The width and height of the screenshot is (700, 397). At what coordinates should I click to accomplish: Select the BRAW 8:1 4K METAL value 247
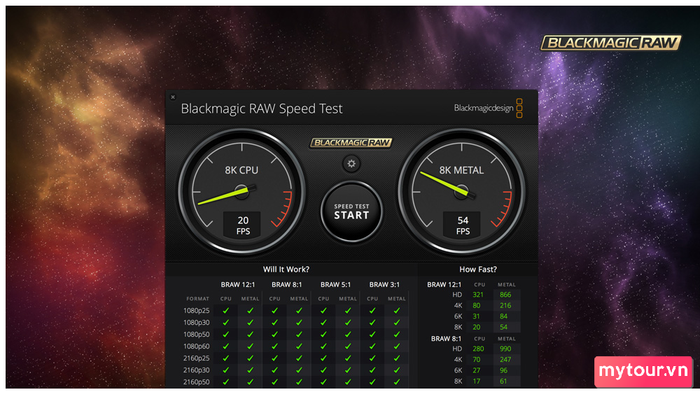pos(505,359)
